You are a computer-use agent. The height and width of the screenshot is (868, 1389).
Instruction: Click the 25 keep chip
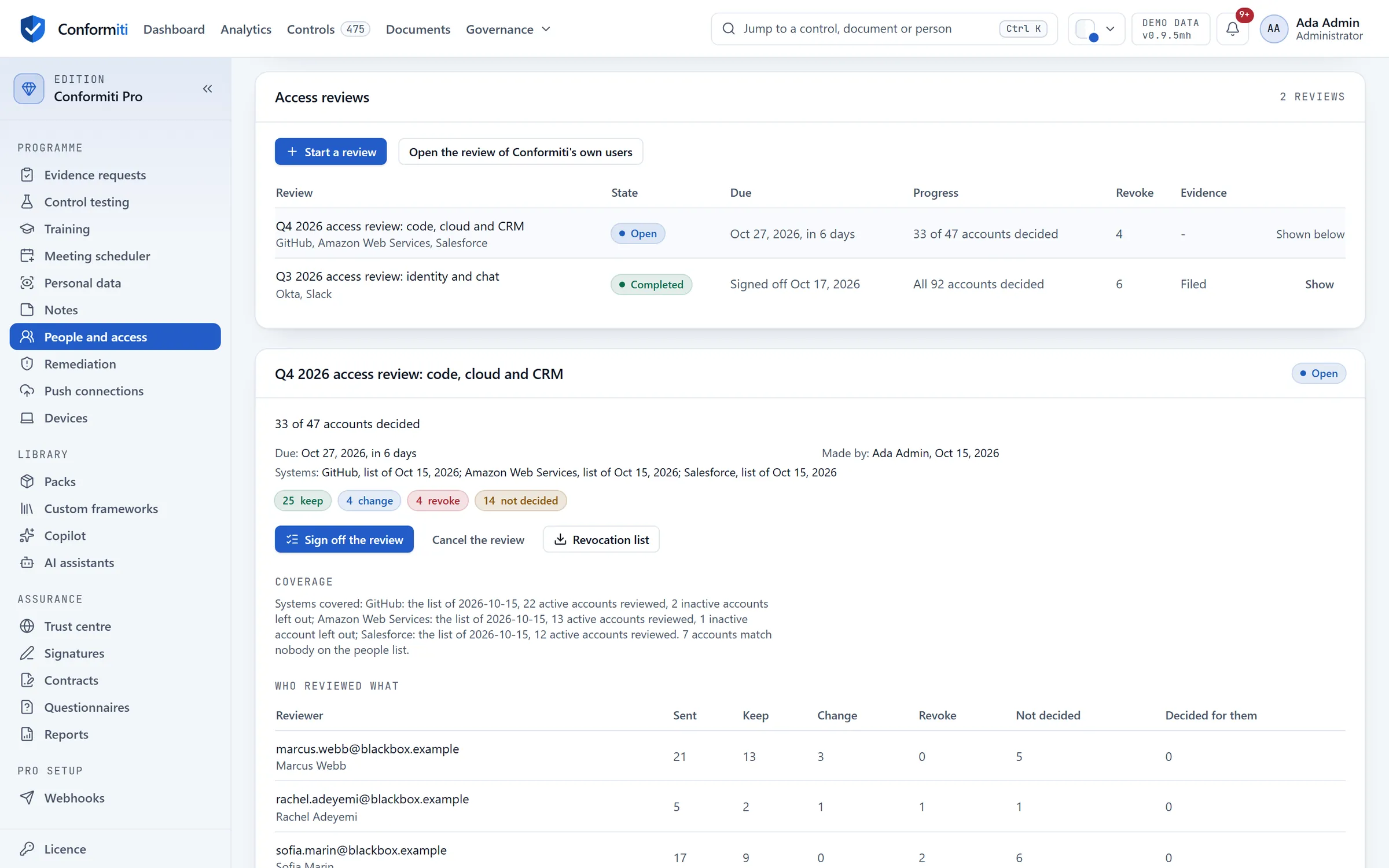pos(303,501)
